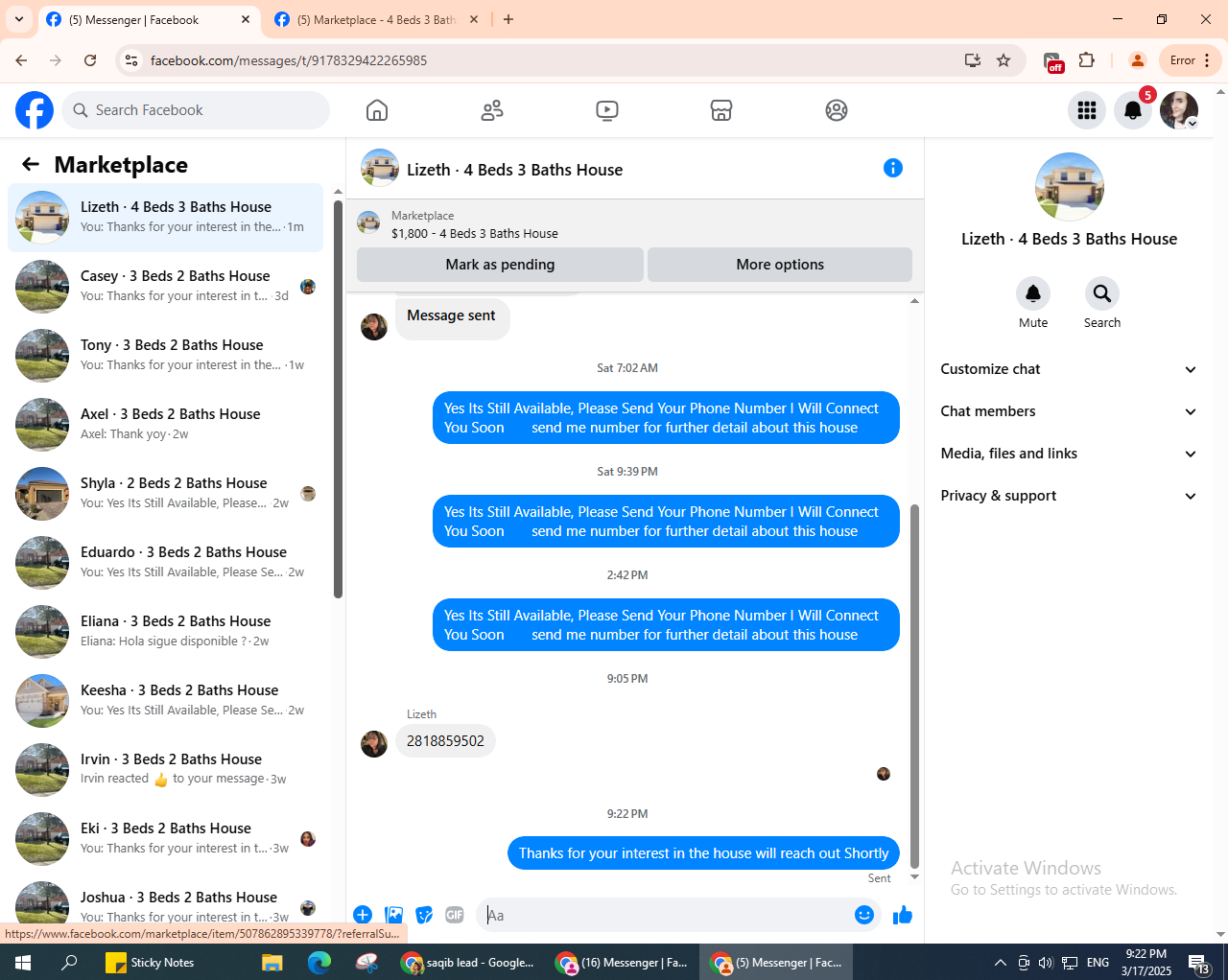
Task: Open the Eliana 3 Beds 2 Baths conversation
Action: pos(165,632)
